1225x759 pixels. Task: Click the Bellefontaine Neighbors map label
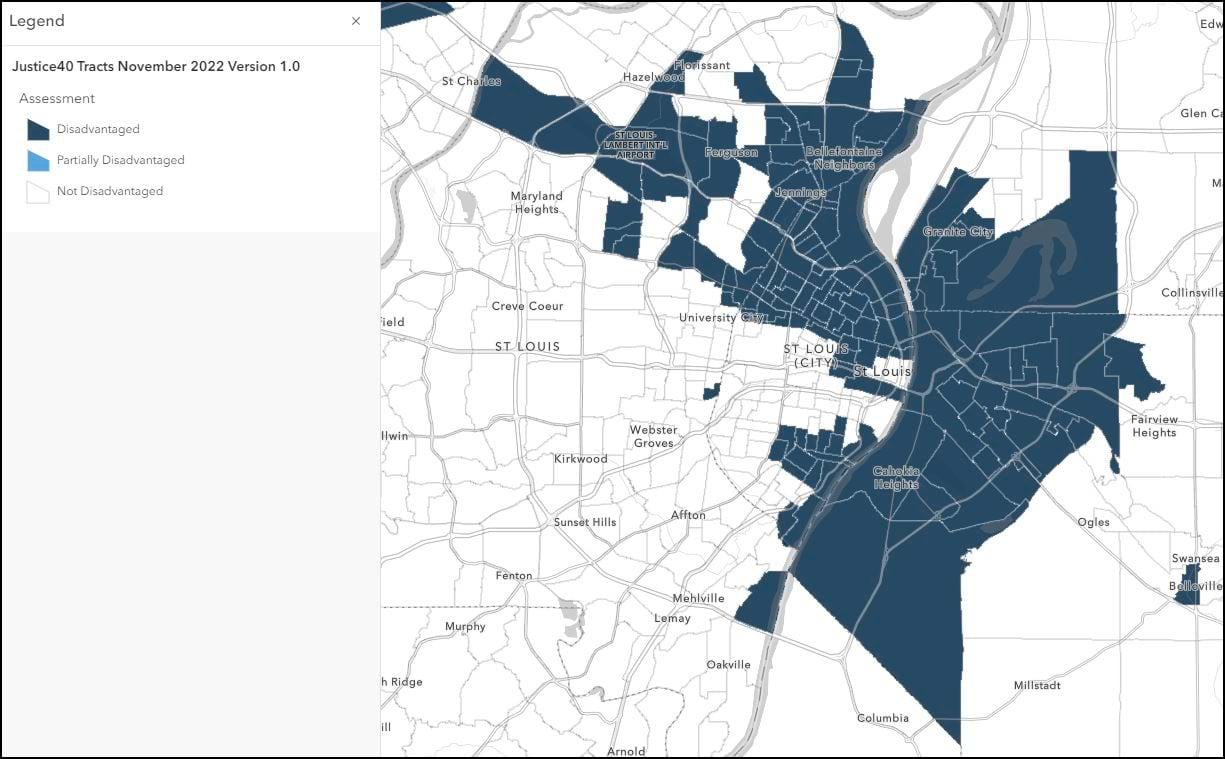843,155
